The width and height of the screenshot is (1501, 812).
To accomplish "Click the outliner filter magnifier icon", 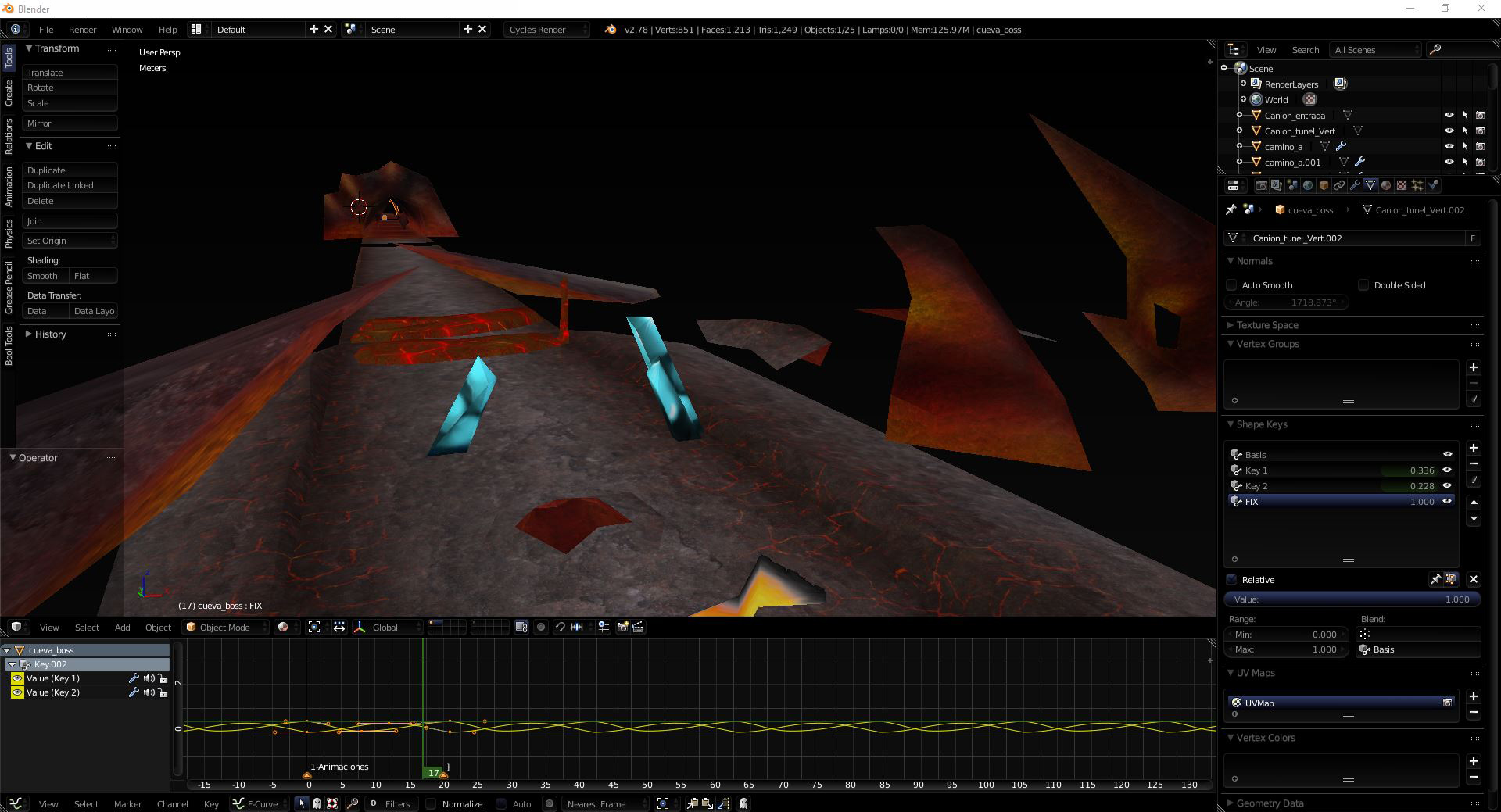I will [x=1435, y=50].
